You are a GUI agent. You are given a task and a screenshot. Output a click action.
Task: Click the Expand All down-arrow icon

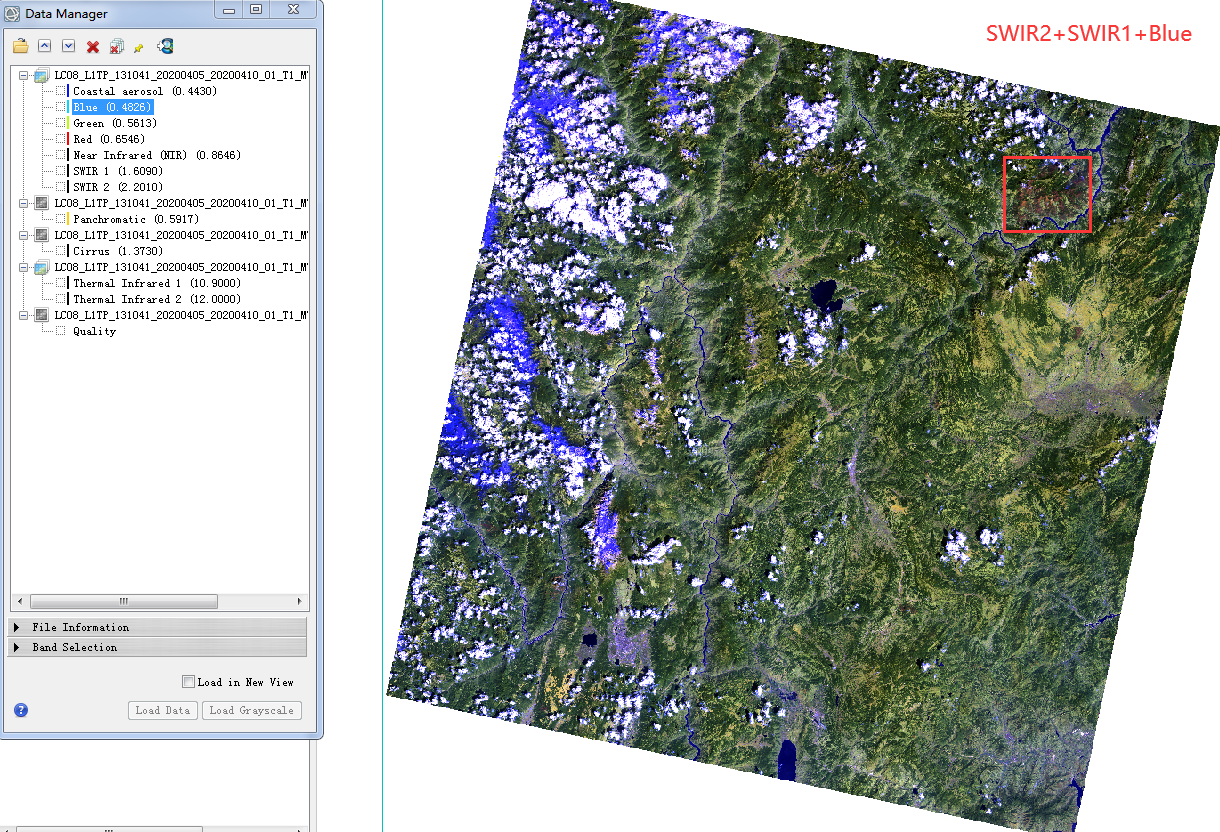click(68, 46)
